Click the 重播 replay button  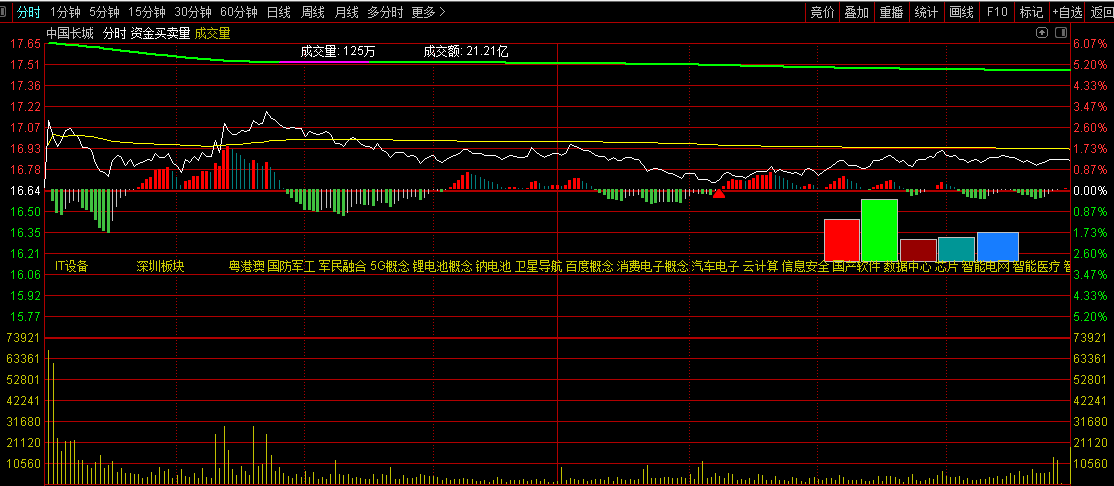tap(892, 12)
